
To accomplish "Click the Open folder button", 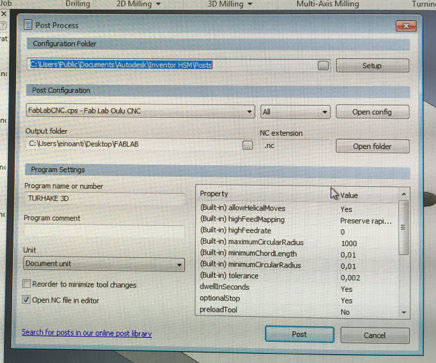I will 372,146.
